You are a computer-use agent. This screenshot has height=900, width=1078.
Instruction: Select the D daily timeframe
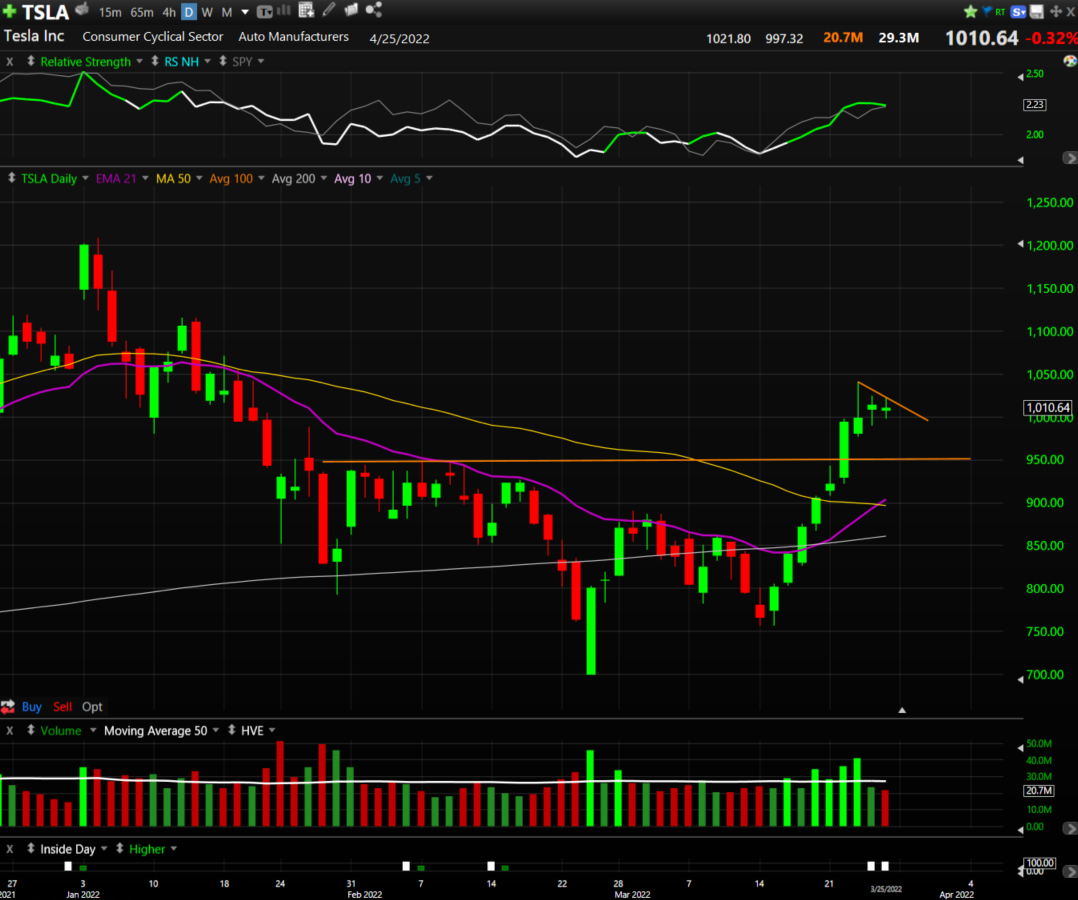[x=188, y=12]
